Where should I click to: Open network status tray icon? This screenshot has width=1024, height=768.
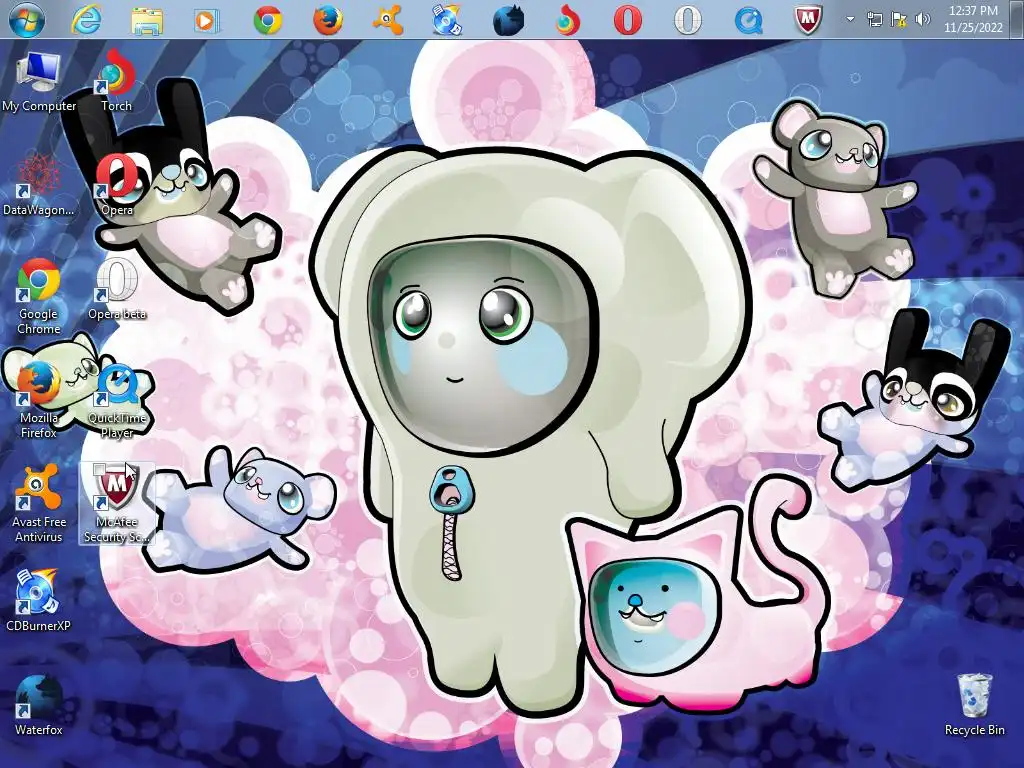[874, 20]
